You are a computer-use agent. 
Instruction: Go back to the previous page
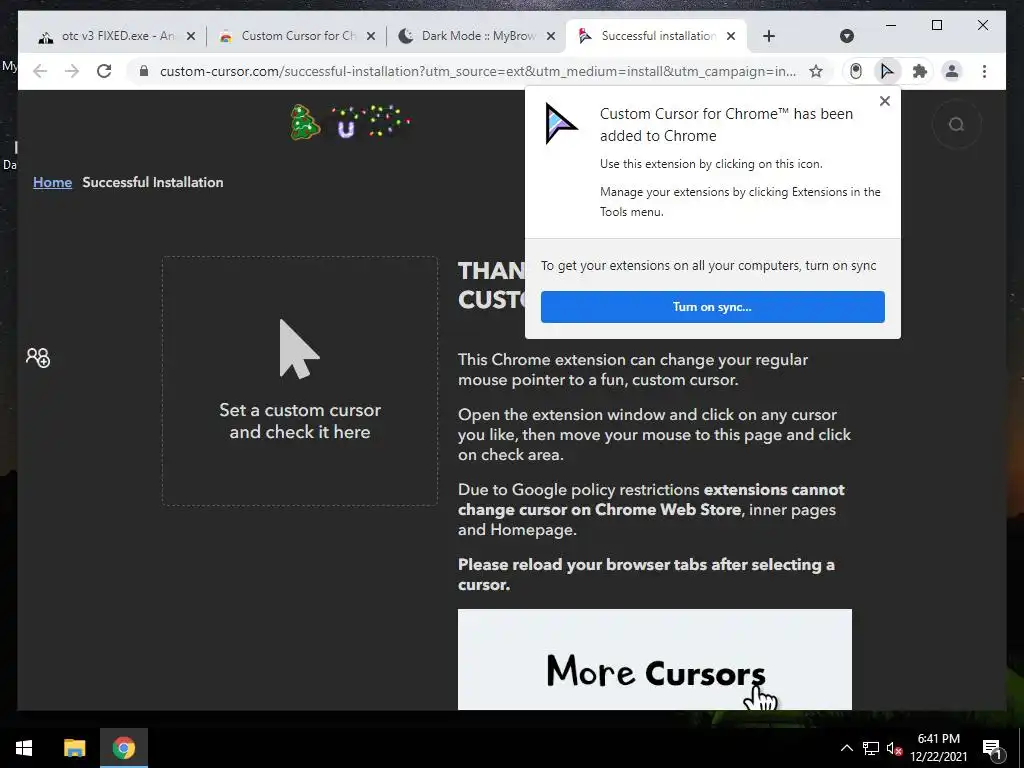pos(40,71)
